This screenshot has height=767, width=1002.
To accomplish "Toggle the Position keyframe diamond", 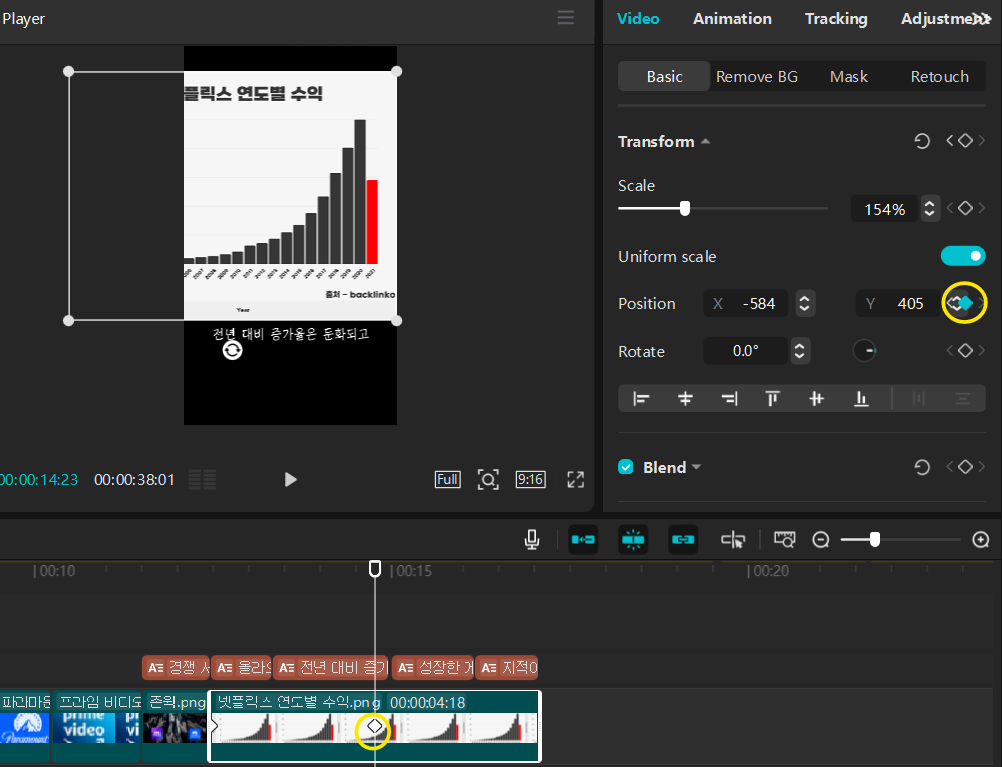I will pos(965,303).
